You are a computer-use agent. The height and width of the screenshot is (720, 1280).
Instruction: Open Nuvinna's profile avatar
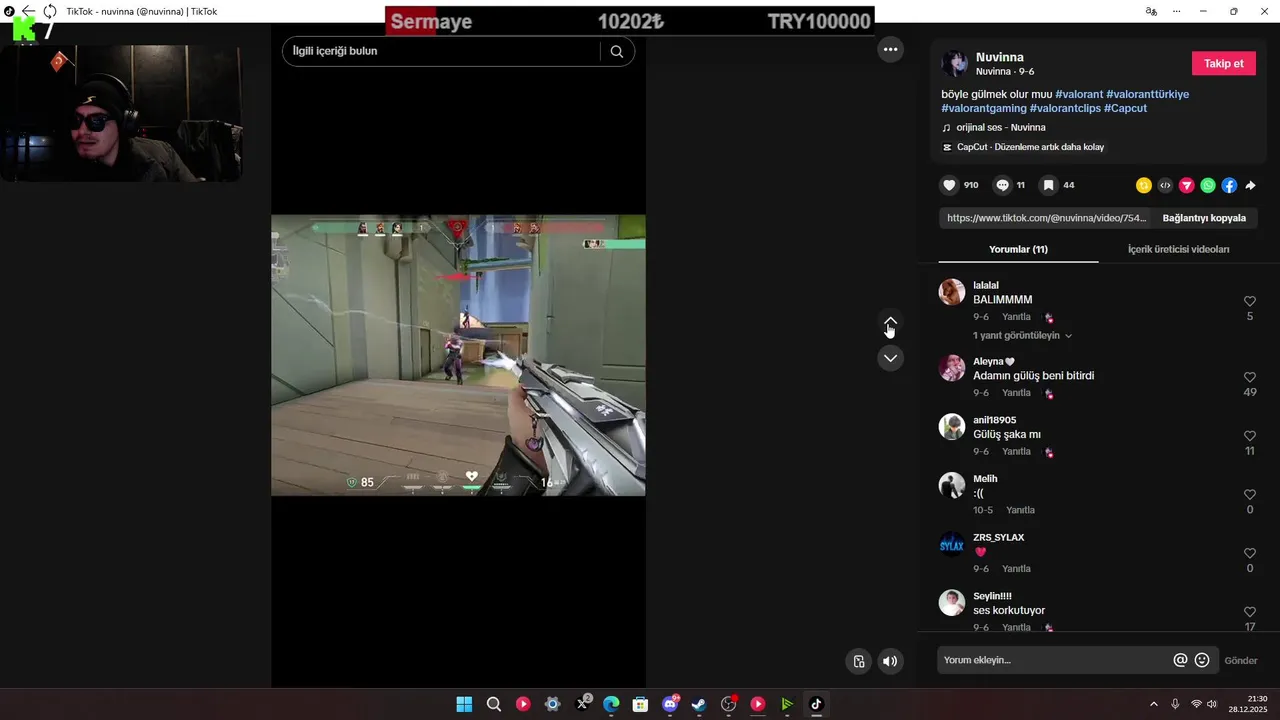point(955,64)
